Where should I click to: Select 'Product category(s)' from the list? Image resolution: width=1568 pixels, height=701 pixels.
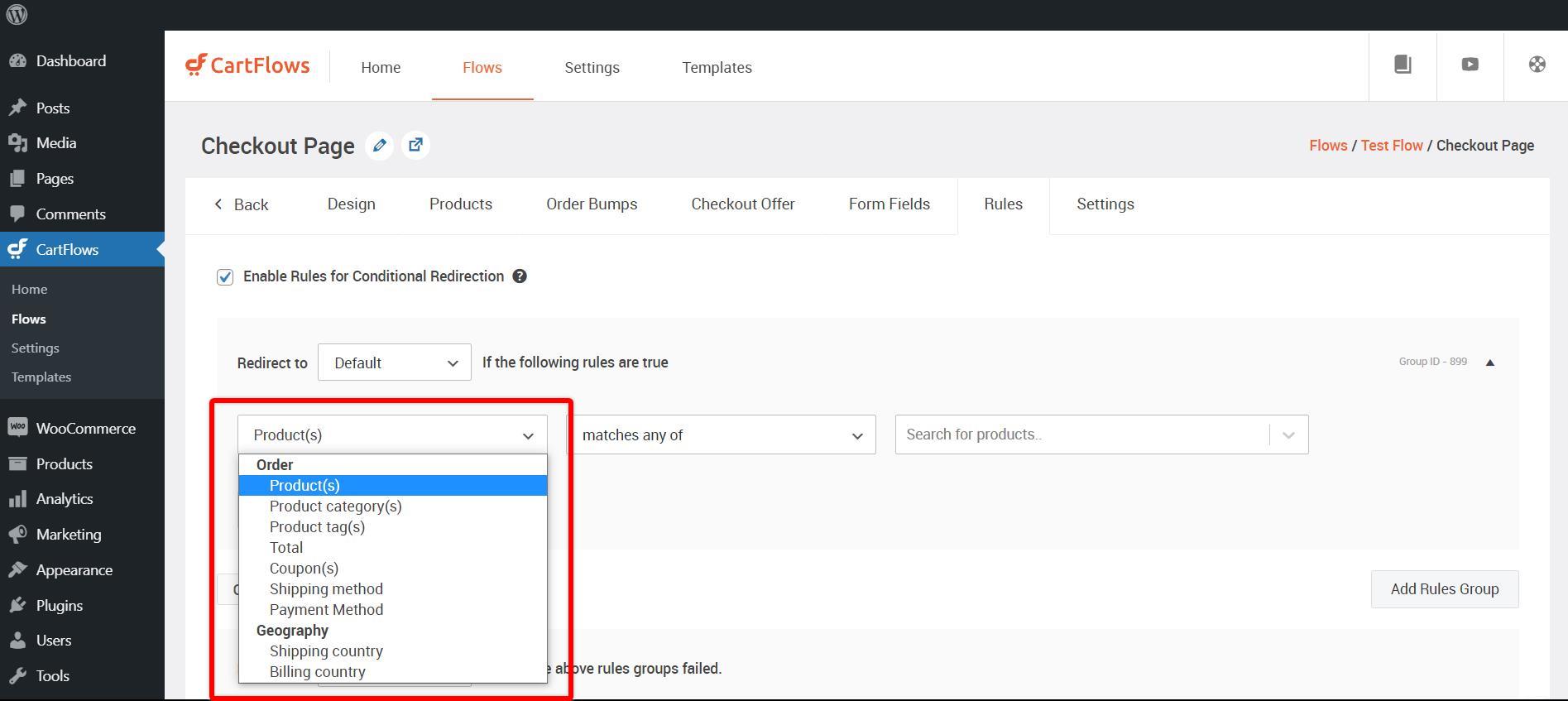pos(335,507)
